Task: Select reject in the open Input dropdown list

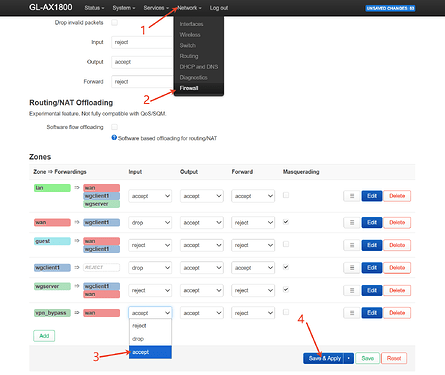Action: (x=150, y=326)
